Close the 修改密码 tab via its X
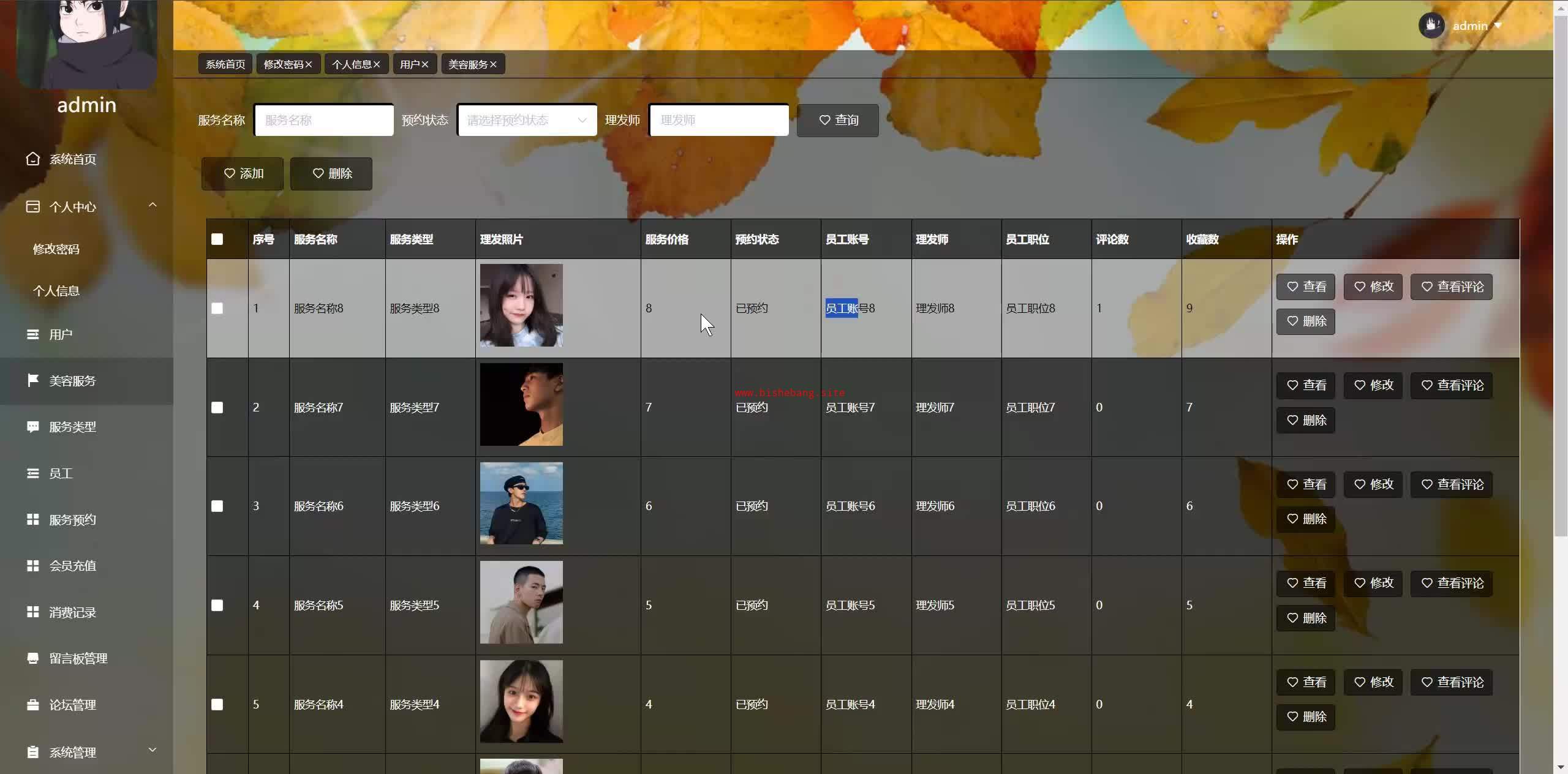Image resolution: width=1568 pixels, height=774 pixels. click(x=309, y=64)
